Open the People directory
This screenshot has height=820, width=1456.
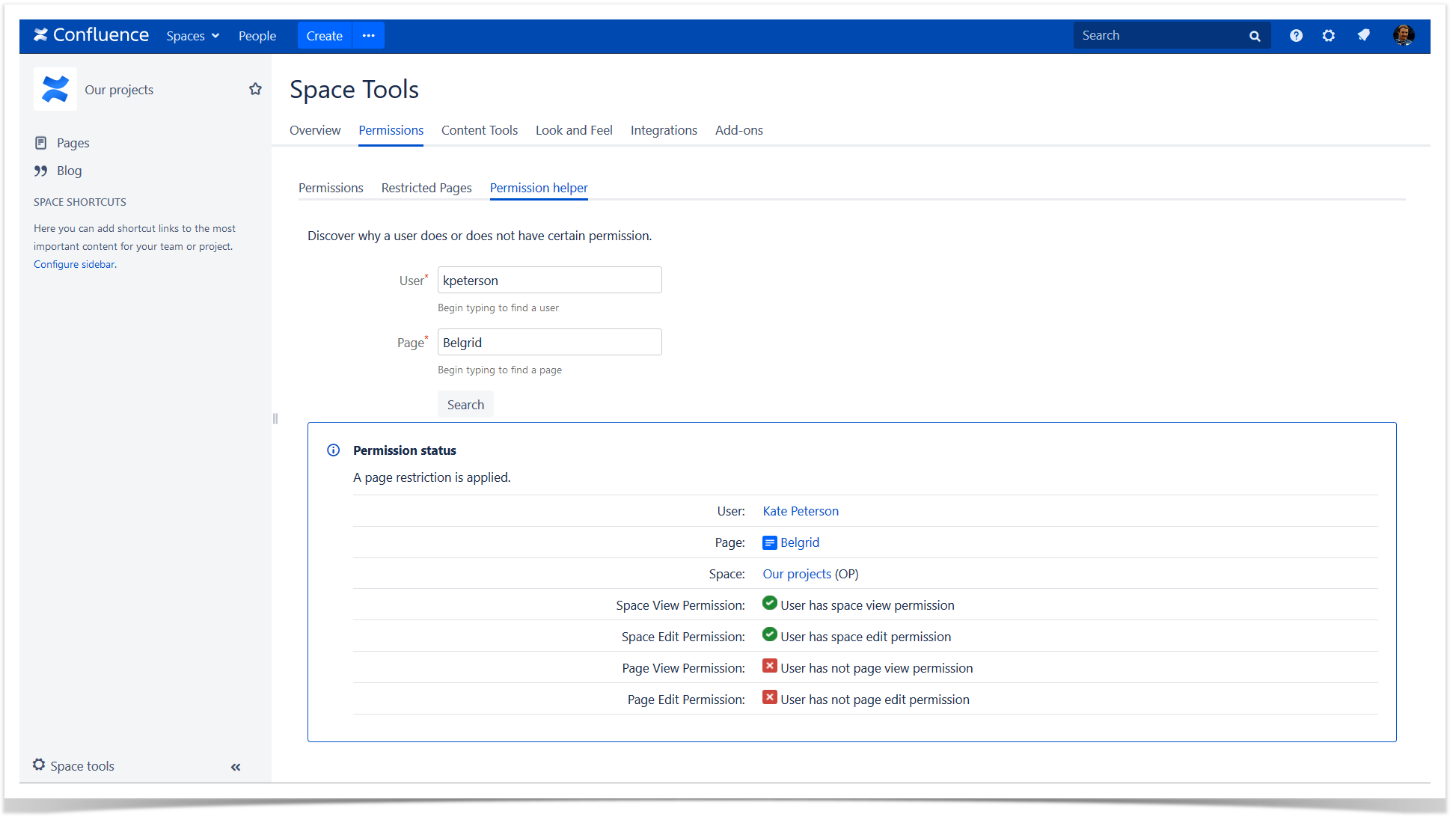(257, 36)
